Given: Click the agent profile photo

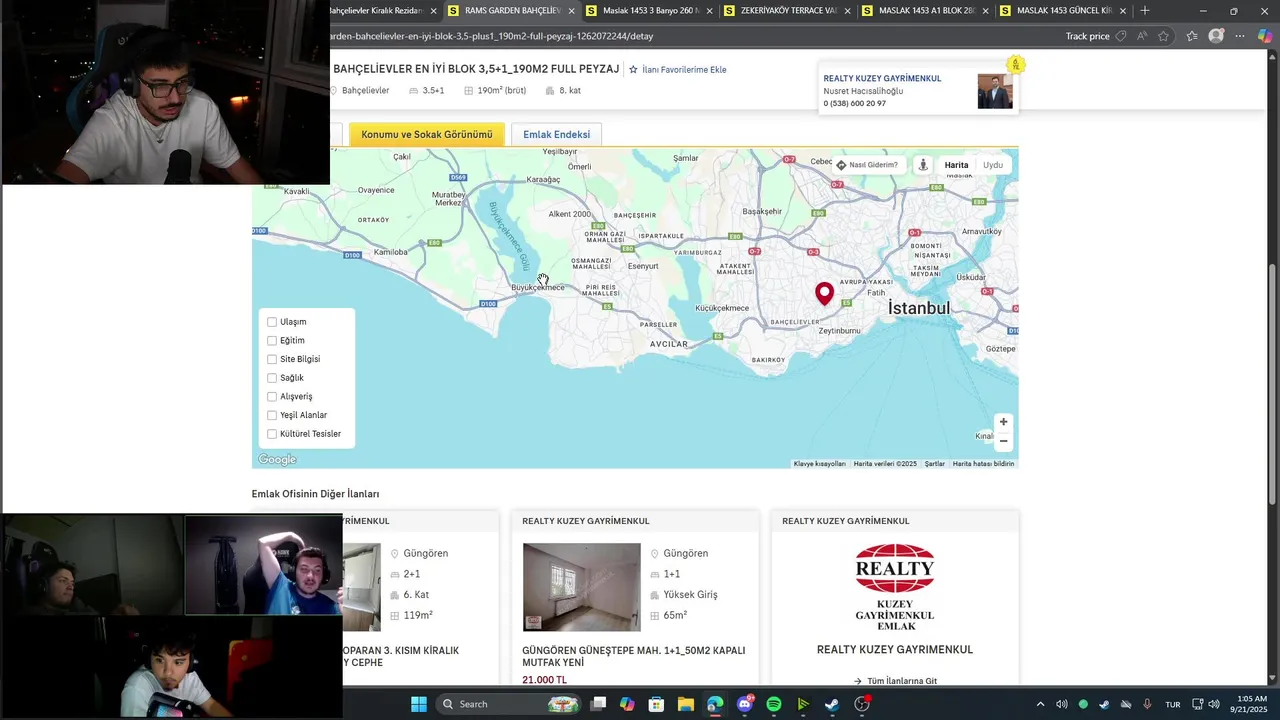Looking at the screenshot, I should (x=995, y=91).
